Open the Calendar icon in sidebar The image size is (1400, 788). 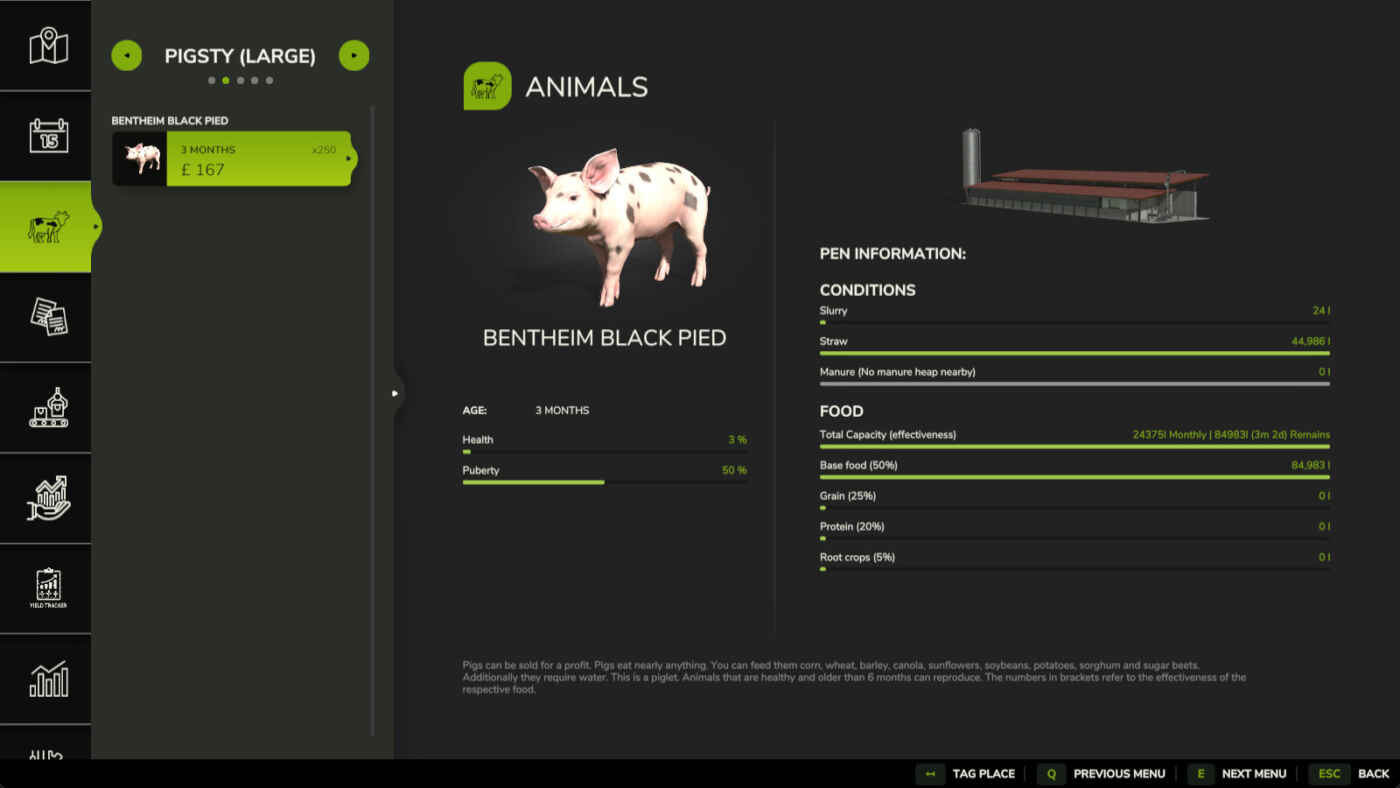(47, 136)
